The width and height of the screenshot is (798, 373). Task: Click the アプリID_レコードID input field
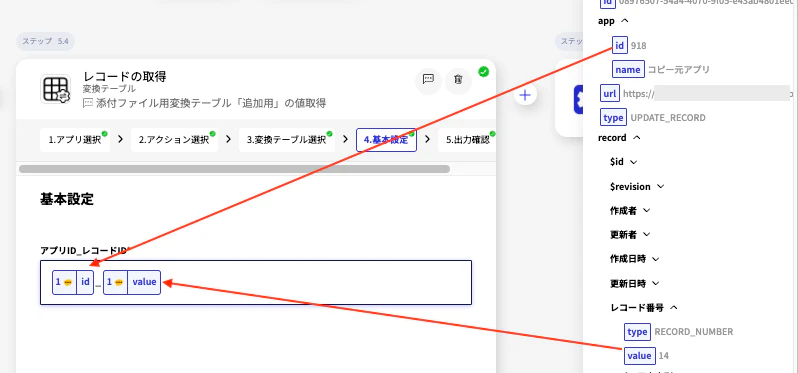pos(256,282)
